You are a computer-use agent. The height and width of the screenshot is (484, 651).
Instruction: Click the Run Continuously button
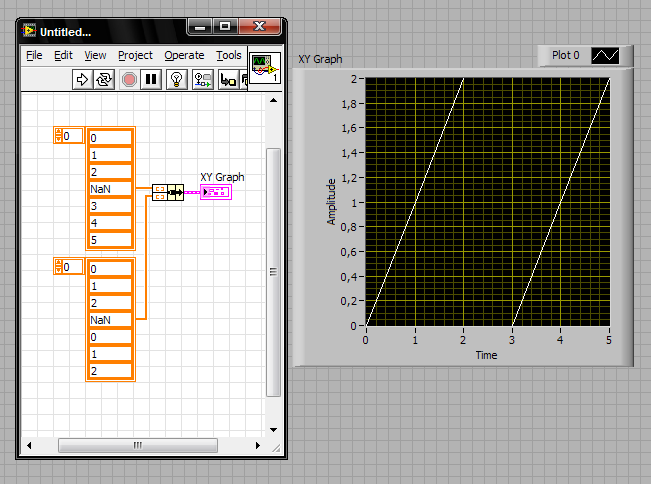point(104,79)
